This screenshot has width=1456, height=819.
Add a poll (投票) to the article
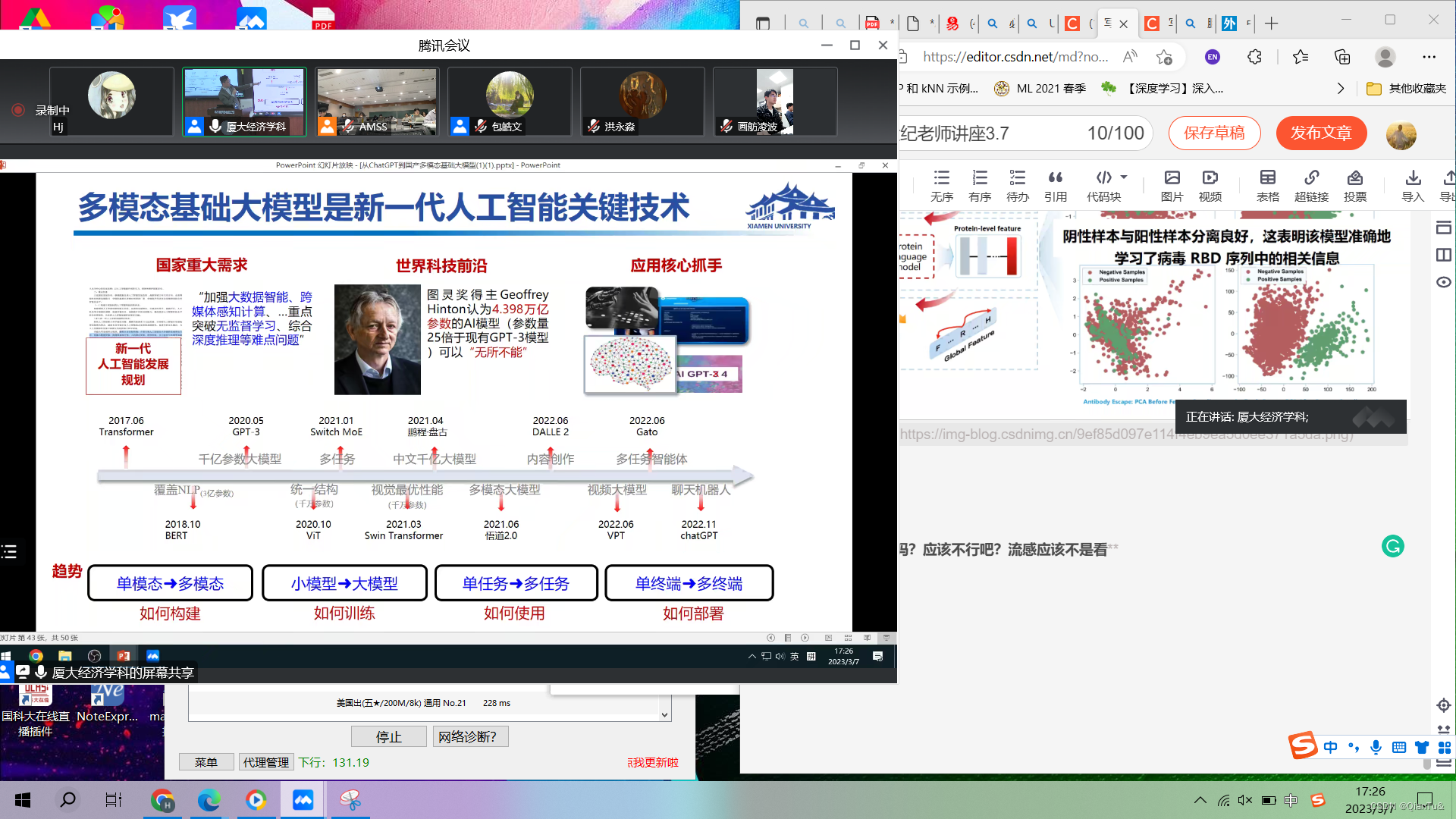(x=1355, y=186)
